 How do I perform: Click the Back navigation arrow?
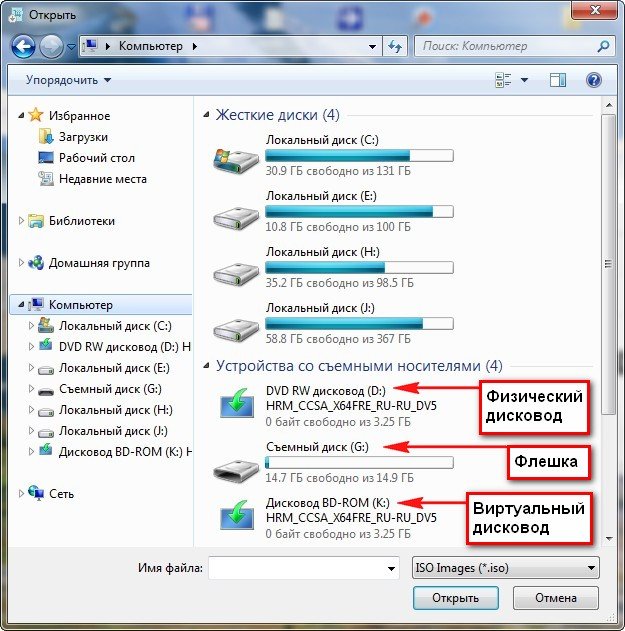pyautogui.click(x=23, y=47)
